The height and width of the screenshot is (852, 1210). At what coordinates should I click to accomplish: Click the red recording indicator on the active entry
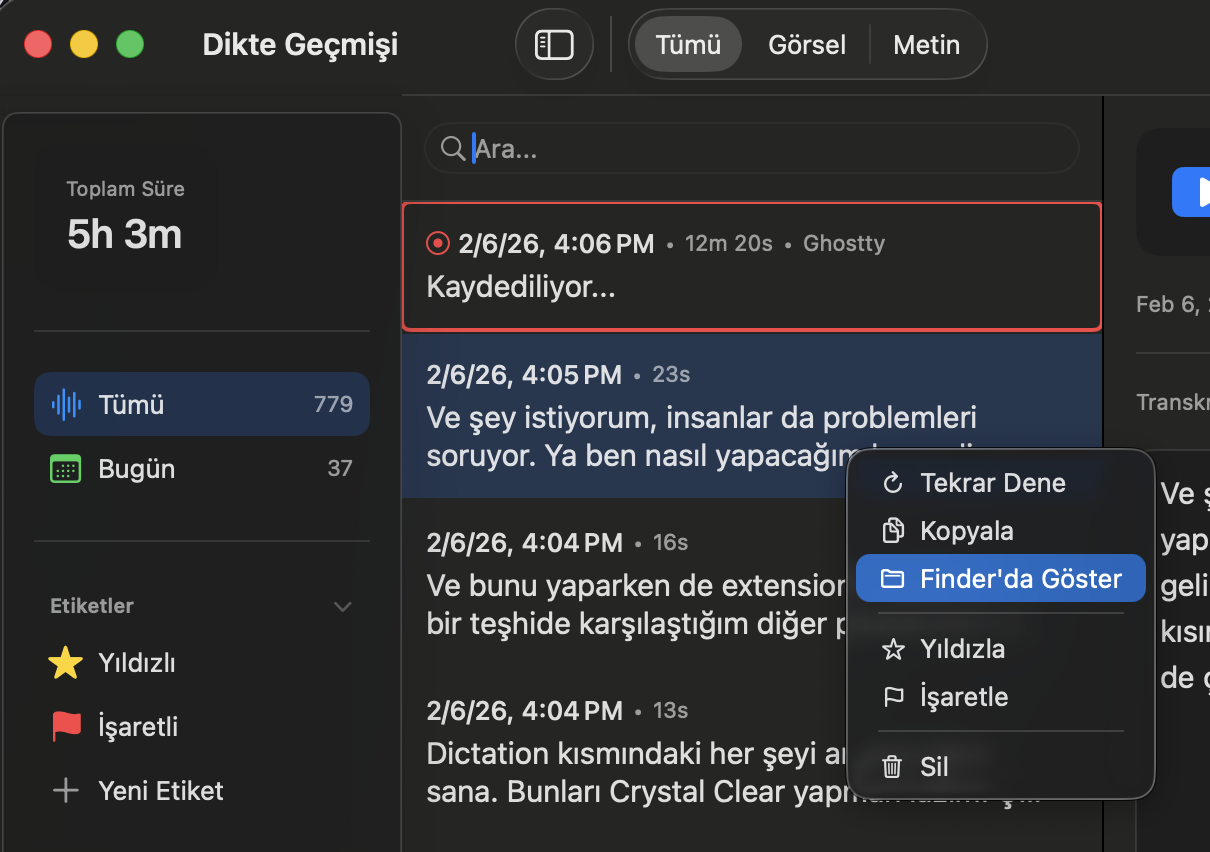click(x=437, y=242)
